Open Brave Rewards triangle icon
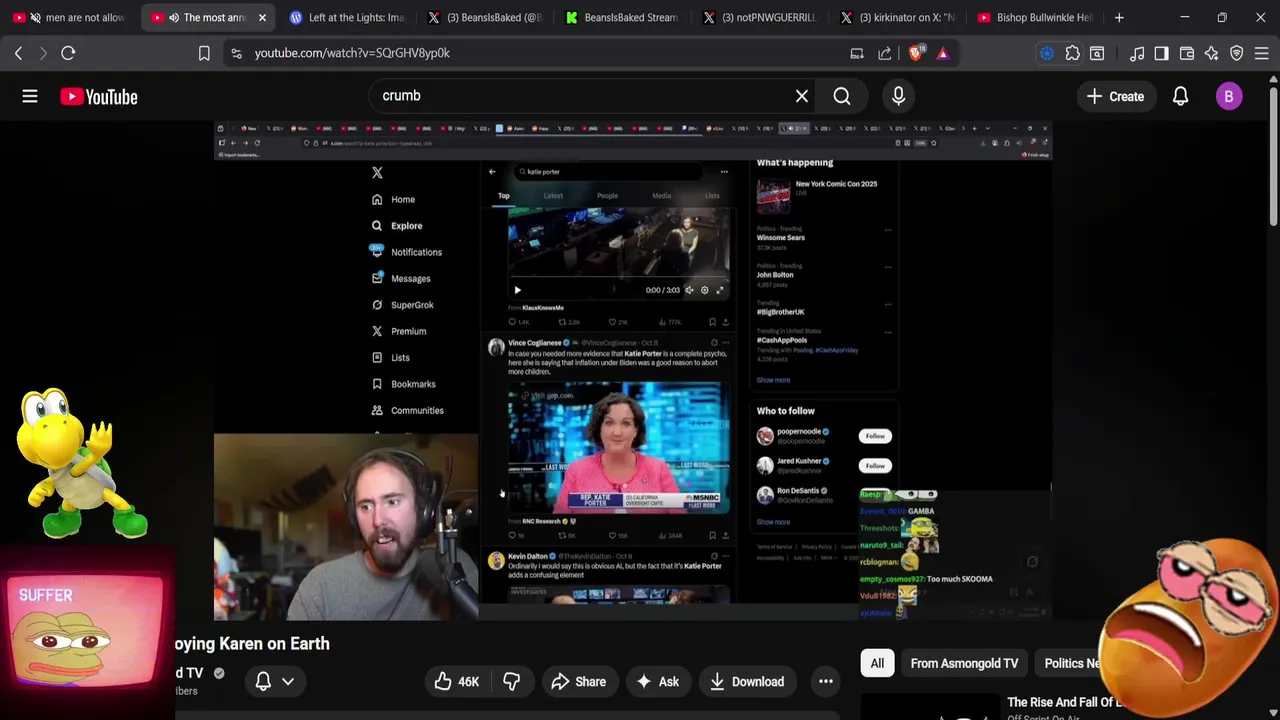This screenshot has height=720, width=1280. point(943,53)
